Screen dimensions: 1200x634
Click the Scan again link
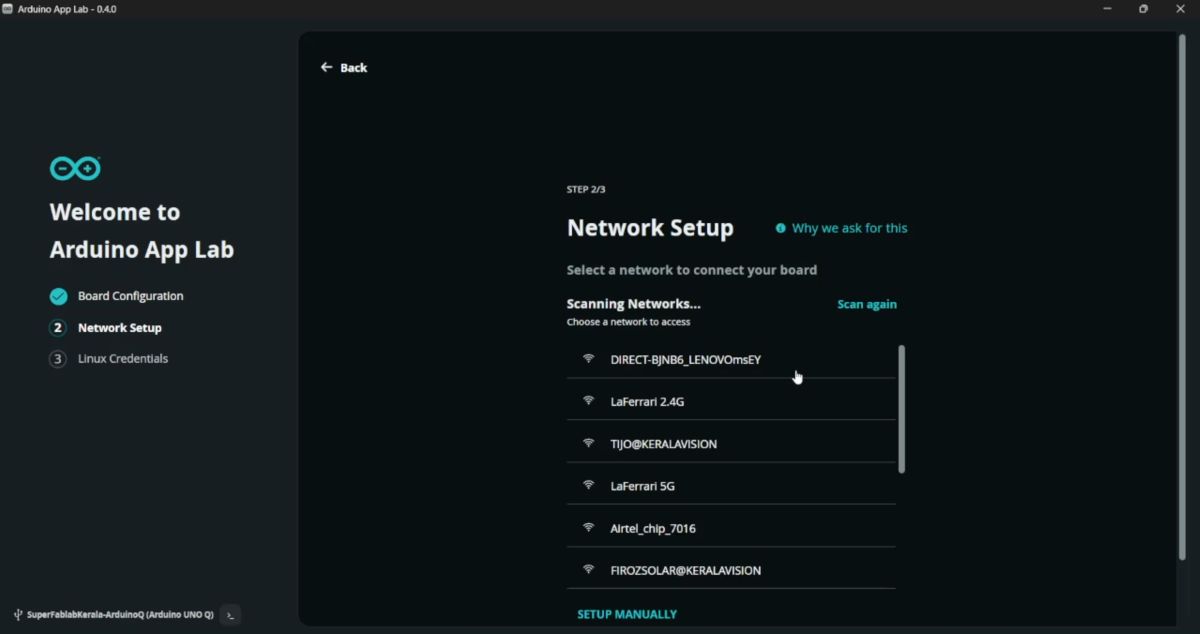click(x=866, y=303)
